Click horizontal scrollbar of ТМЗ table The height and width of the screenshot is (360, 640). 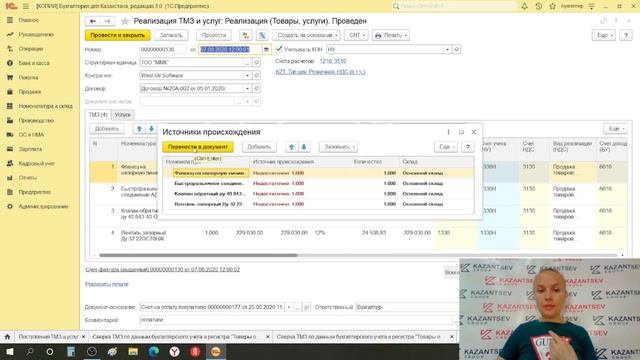(x=198, y=256)
